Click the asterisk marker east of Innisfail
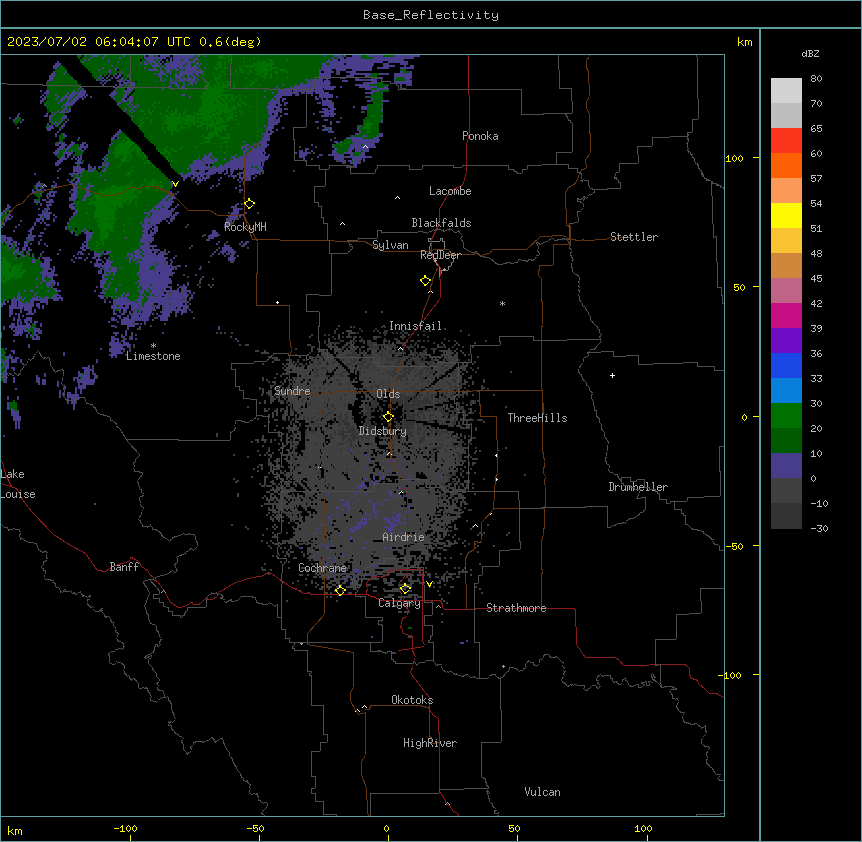Image resolution: width=862 pixels, height=842 pixels. pos(502,303)
